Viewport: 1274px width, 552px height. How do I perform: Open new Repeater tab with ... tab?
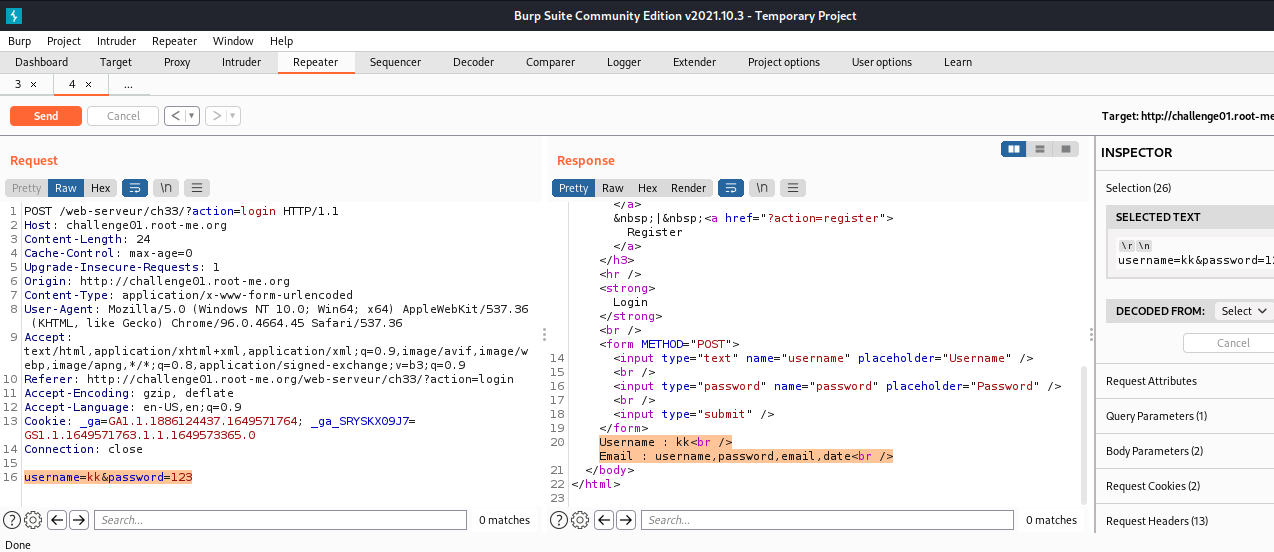[128, 85]
